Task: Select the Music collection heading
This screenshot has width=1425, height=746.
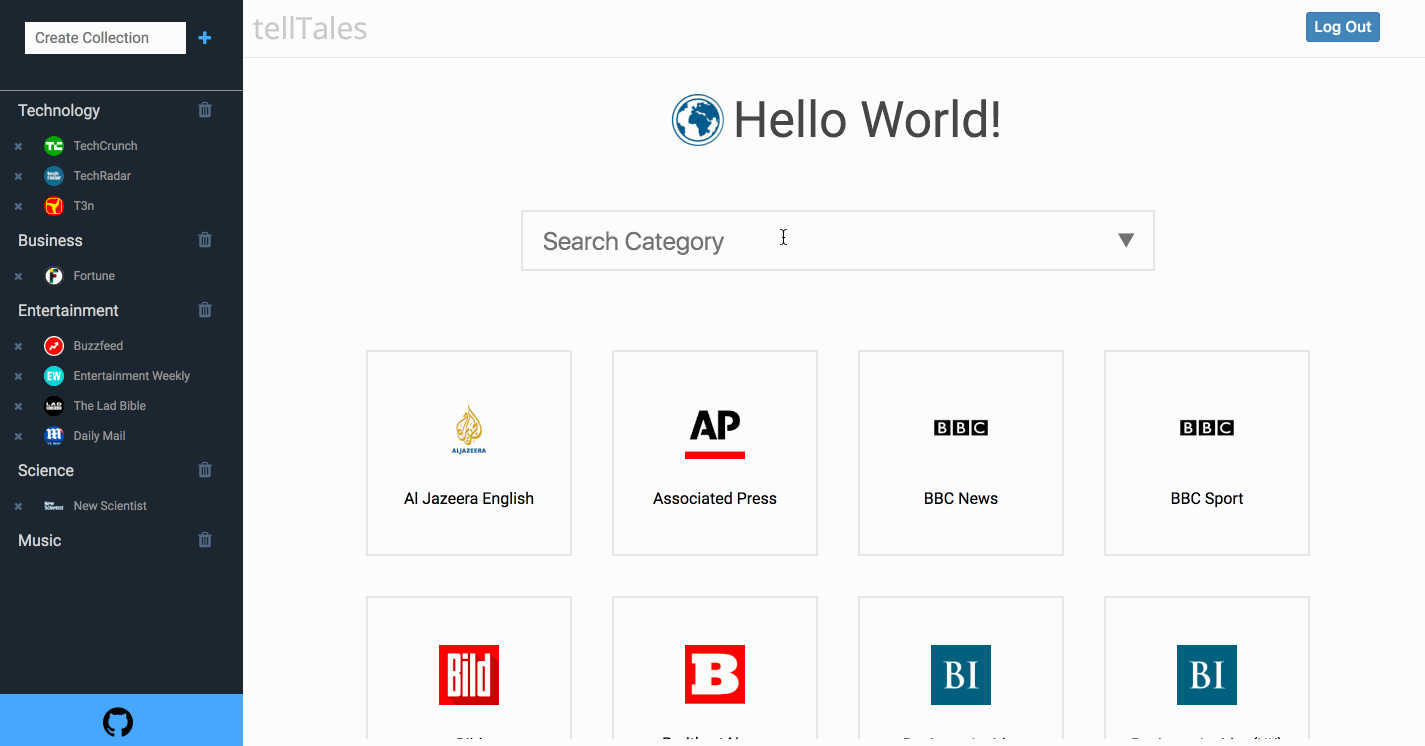Action: click(40, 540)
